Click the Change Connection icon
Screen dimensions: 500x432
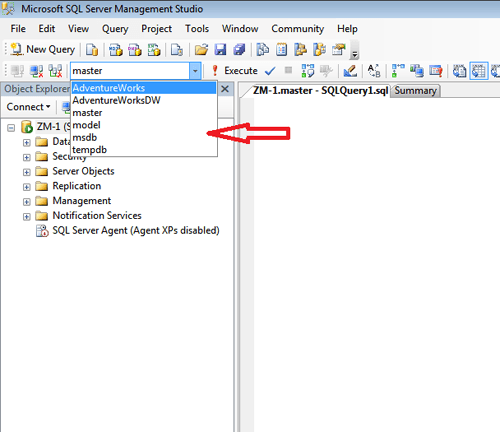point(55,71)
